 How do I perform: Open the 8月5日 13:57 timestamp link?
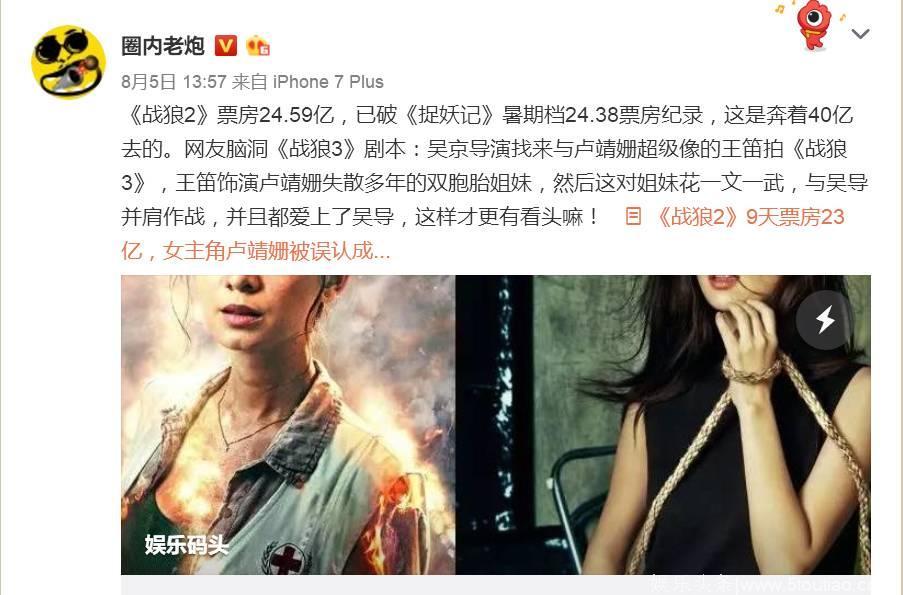[173, 82]
